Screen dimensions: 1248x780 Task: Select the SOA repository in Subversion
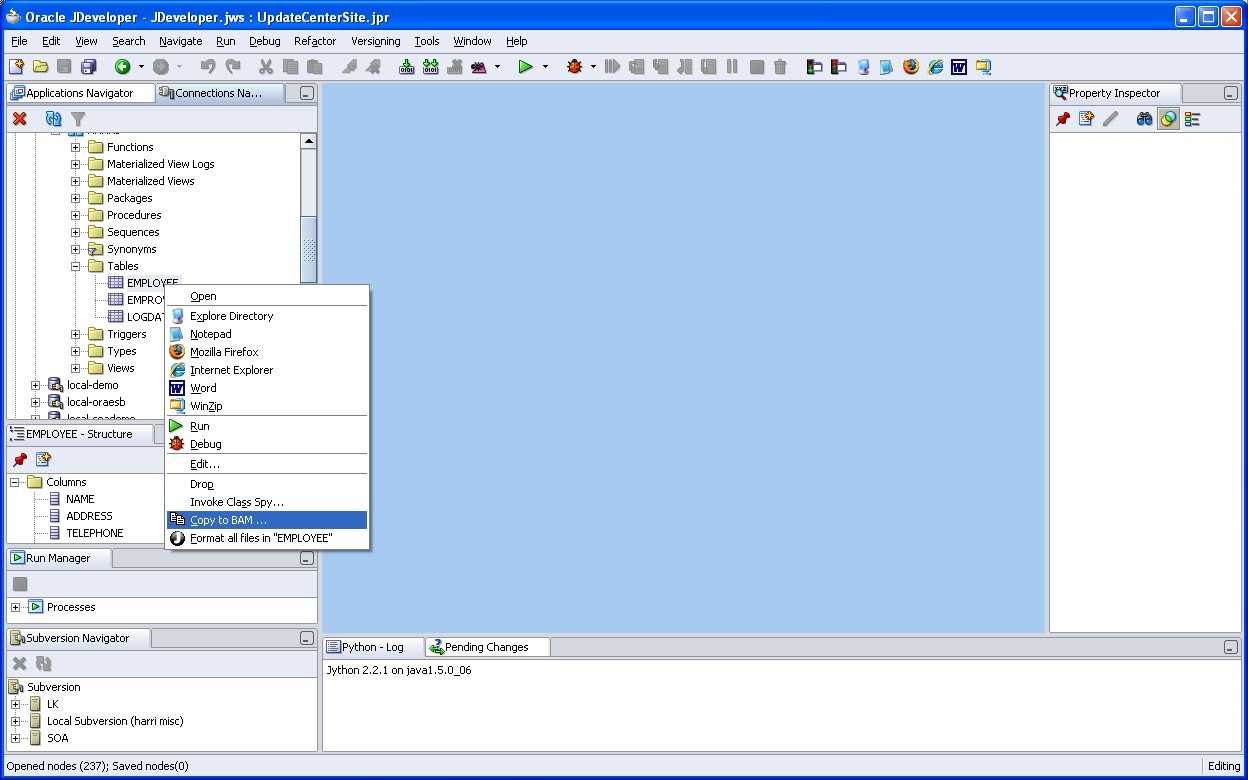[58, 738]
